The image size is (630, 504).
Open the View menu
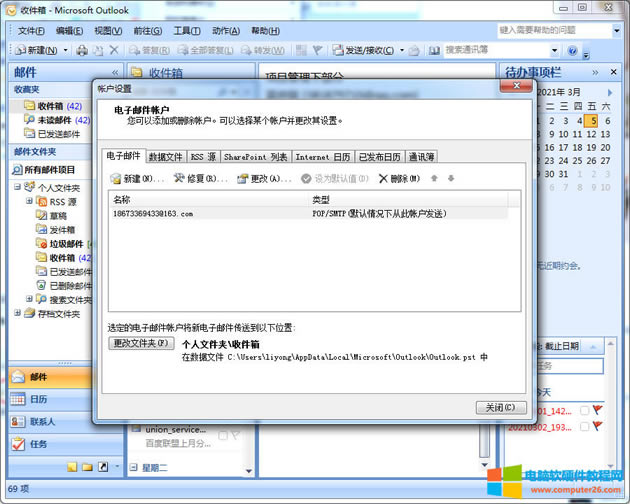[108, 31]
